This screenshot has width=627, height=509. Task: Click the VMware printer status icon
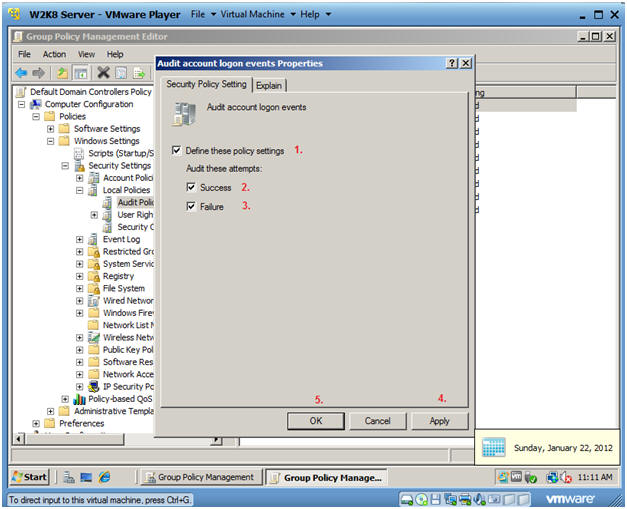pyautogui.click(x=465, y=499)
